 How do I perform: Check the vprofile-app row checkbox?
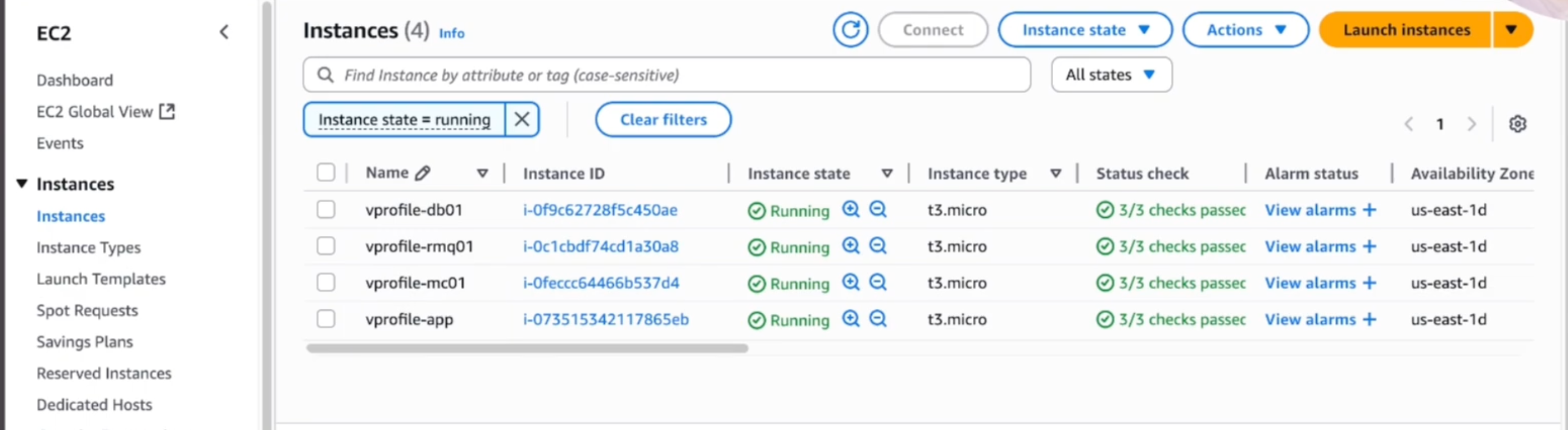325,319
